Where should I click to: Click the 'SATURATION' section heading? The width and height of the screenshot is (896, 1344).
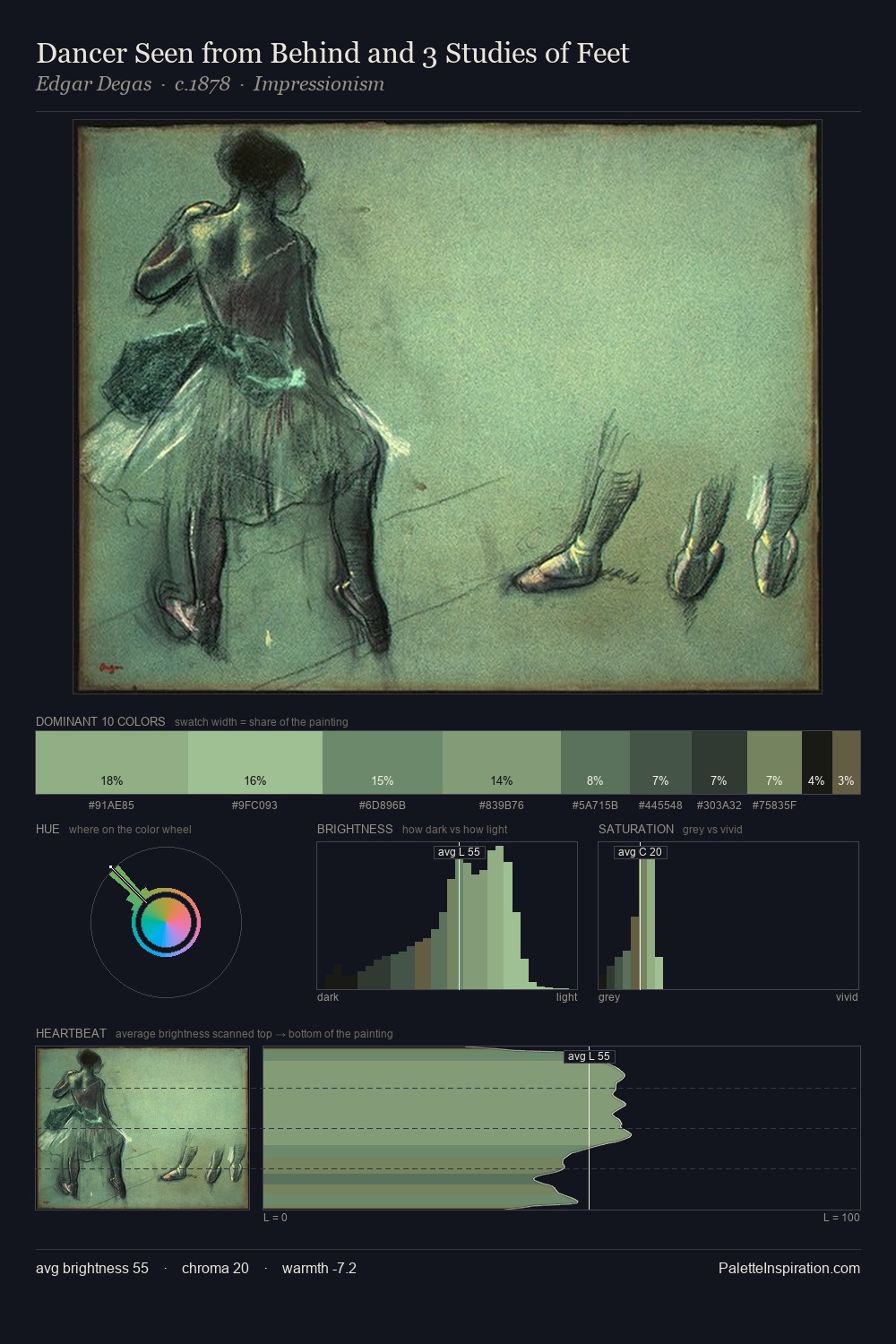[x=636, y=829]
